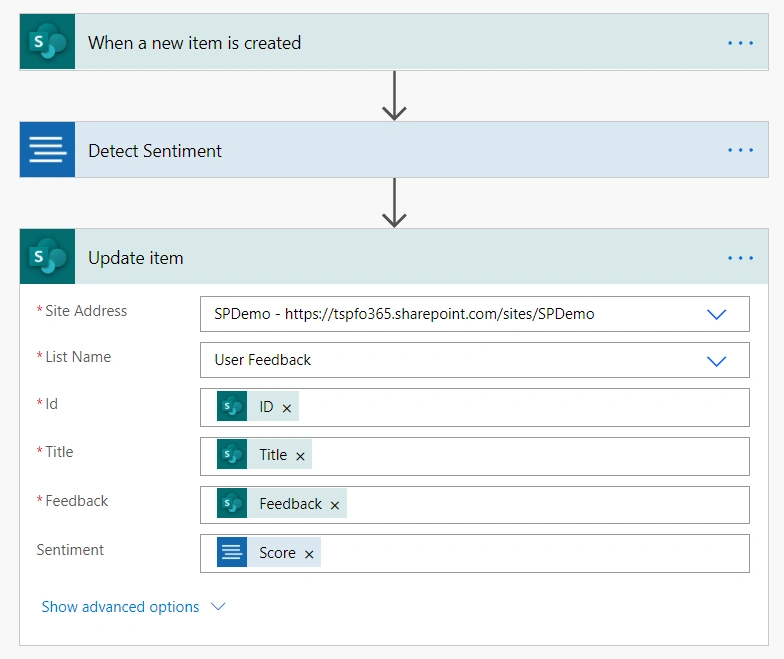
Task: Click SharePoint icon in Feedback token
Action: tap(232, 503)
